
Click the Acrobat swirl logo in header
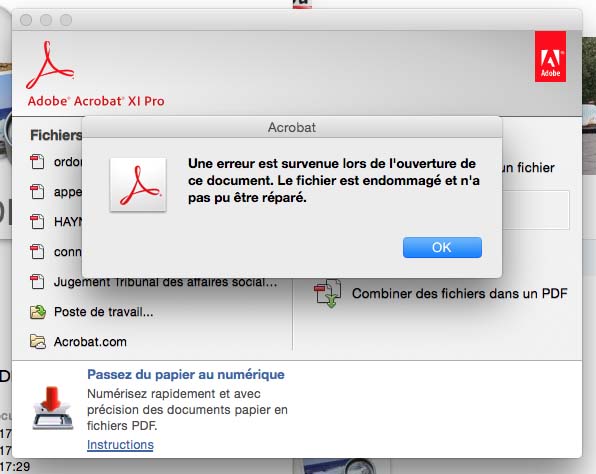[50, 65]
